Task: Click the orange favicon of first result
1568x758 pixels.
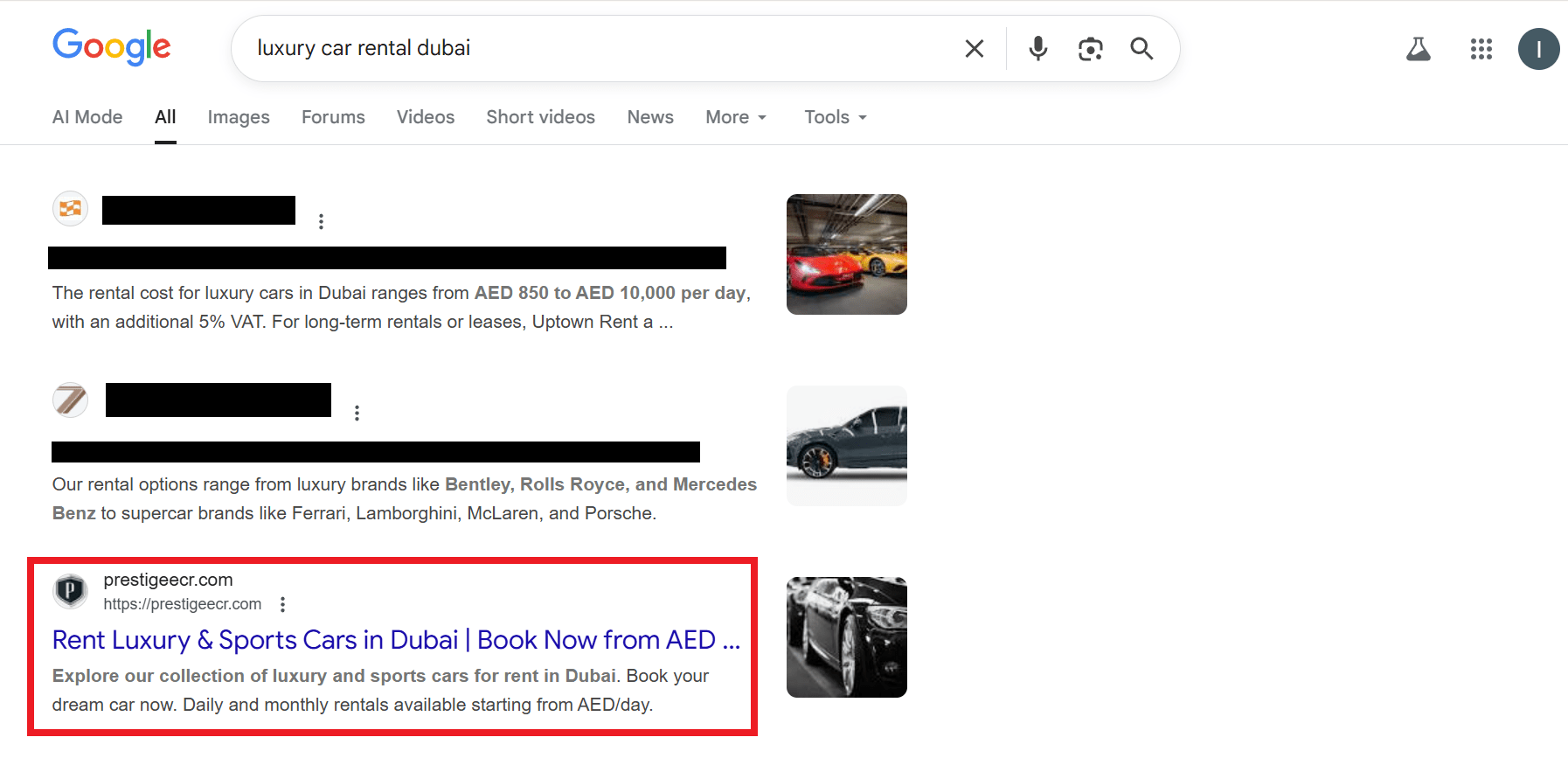Action: coord(70,209)
